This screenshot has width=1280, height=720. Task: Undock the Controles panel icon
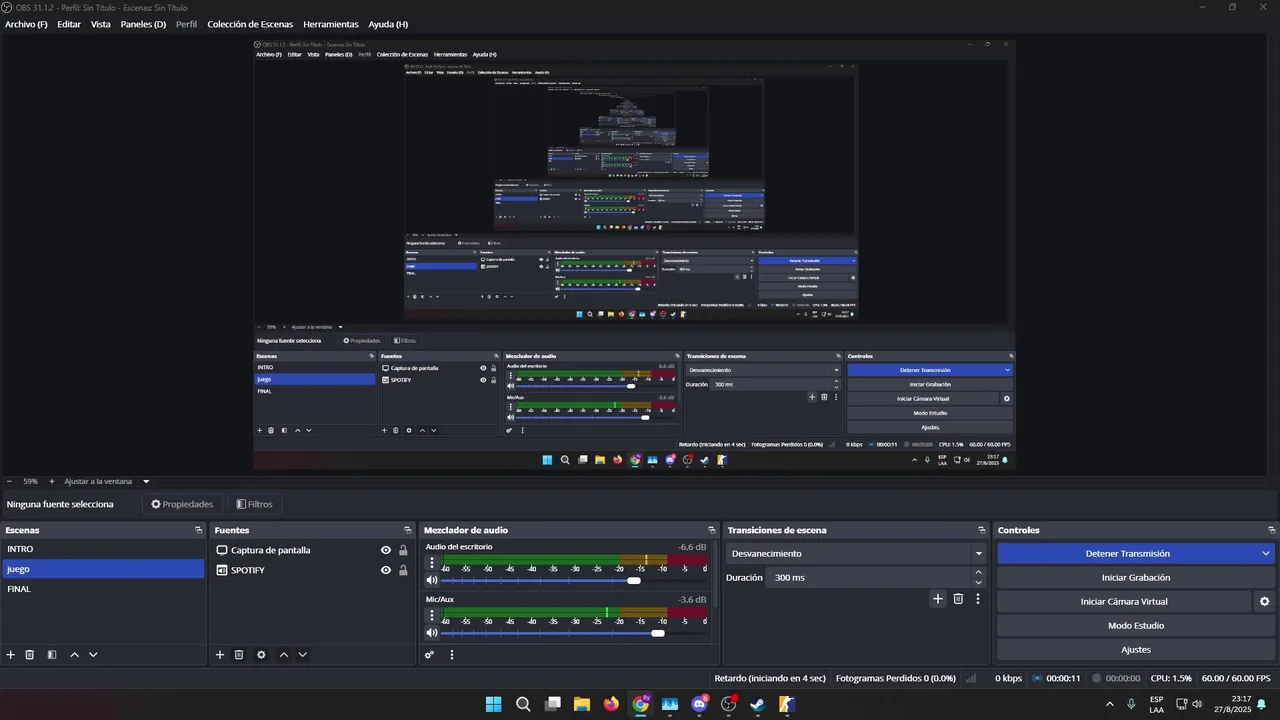tap(1272, 530)
